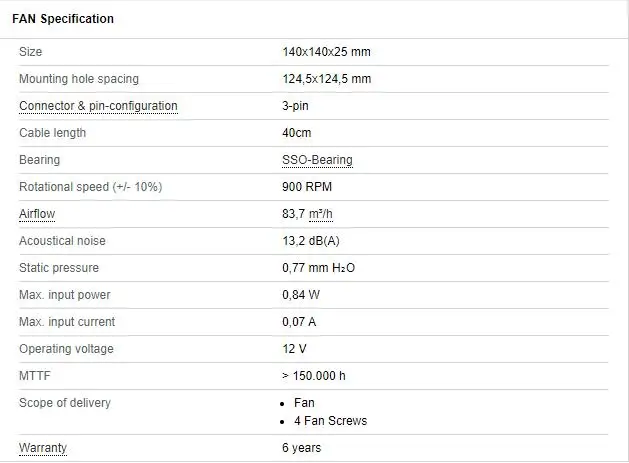Click the 83,7 m³/h airflow value
The image size is (629, 463).
(307, 214)
